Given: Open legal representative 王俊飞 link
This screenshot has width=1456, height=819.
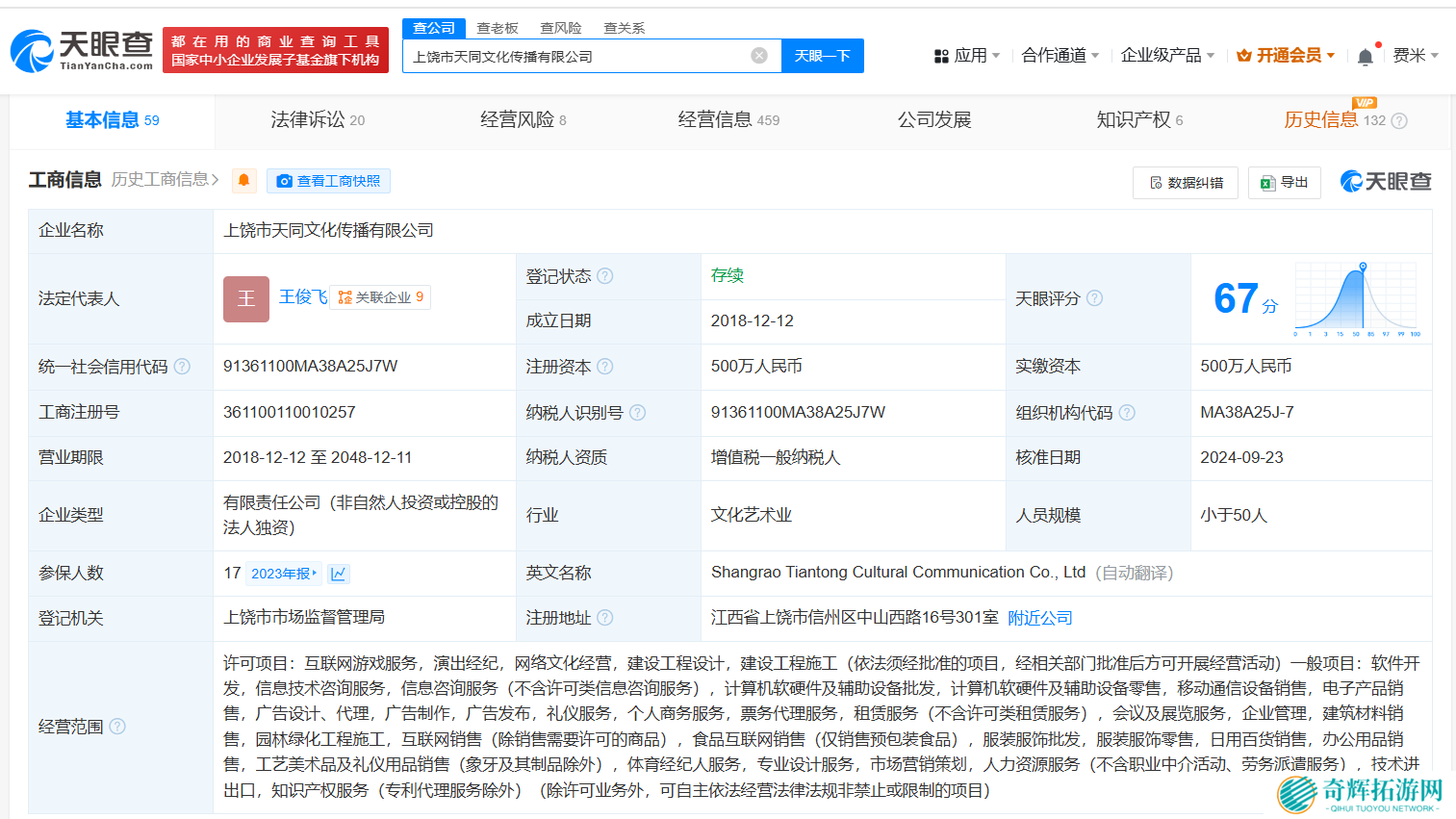Looking at the screenshot, I should coord(302,297).
